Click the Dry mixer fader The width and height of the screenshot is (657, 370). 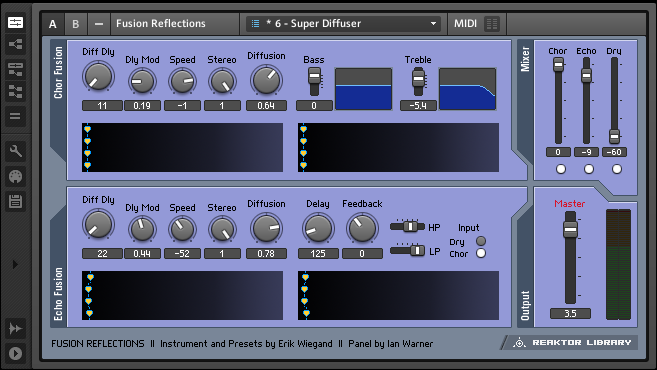coord(614,137)
